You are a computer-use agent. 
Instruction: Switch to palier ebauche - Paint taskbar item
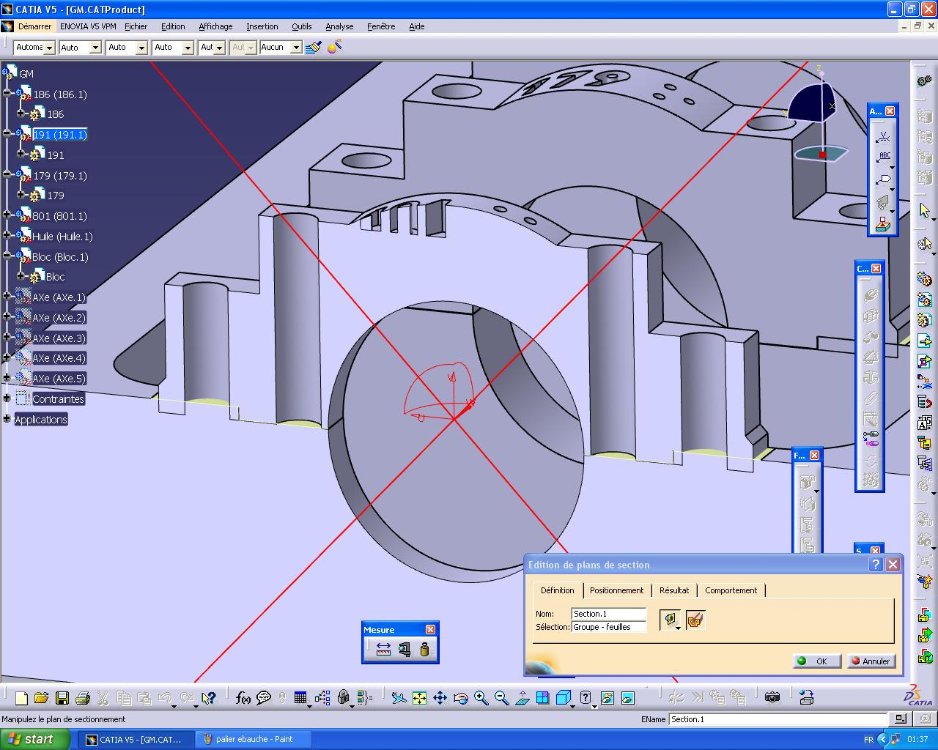tap(251, 739)
